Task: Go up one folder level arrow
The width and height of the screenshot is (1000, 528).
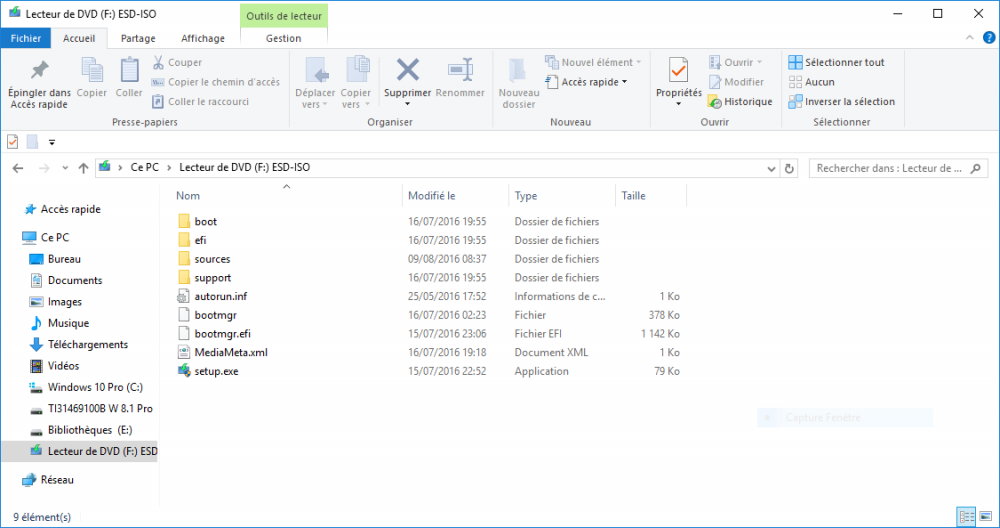Action: [84, 168]
